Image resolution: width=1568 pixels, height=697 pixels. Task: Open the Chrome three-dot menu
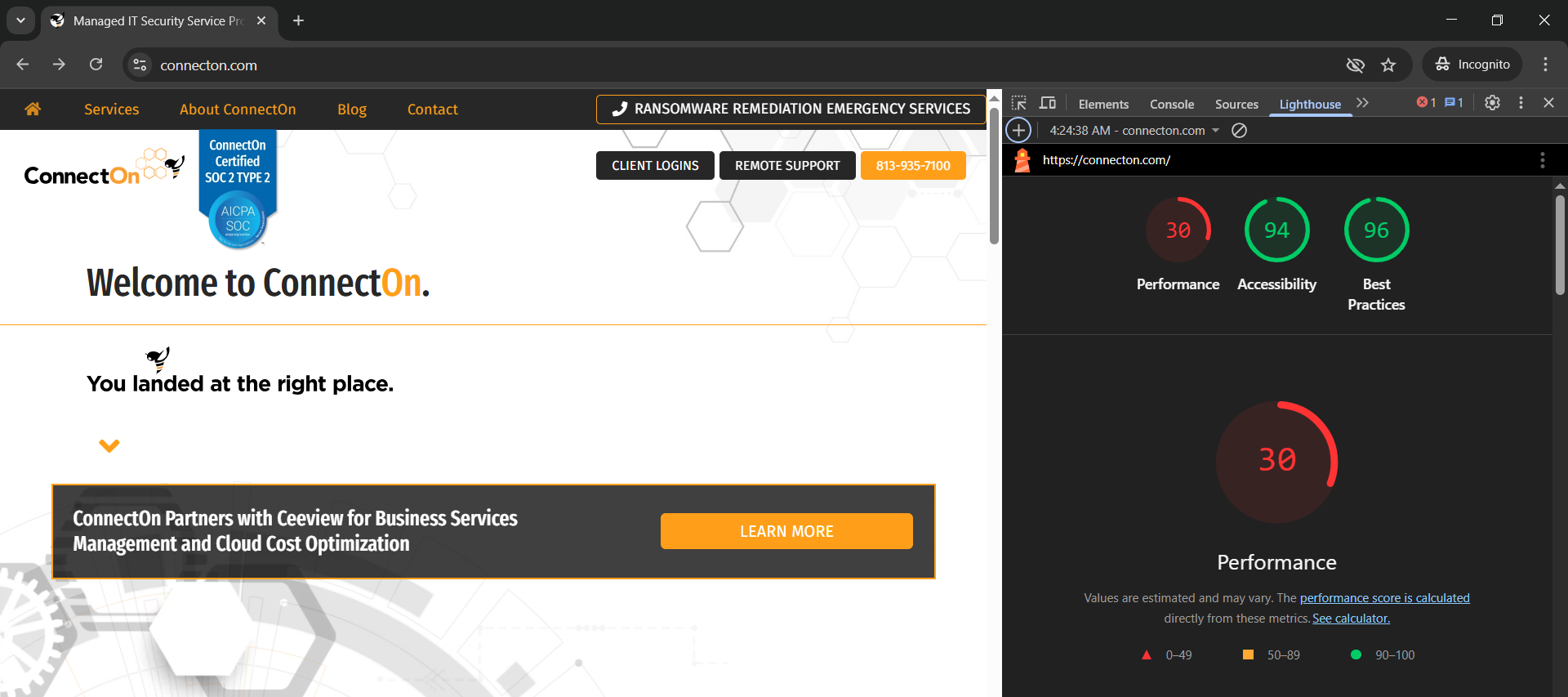tap(1545, 65)
